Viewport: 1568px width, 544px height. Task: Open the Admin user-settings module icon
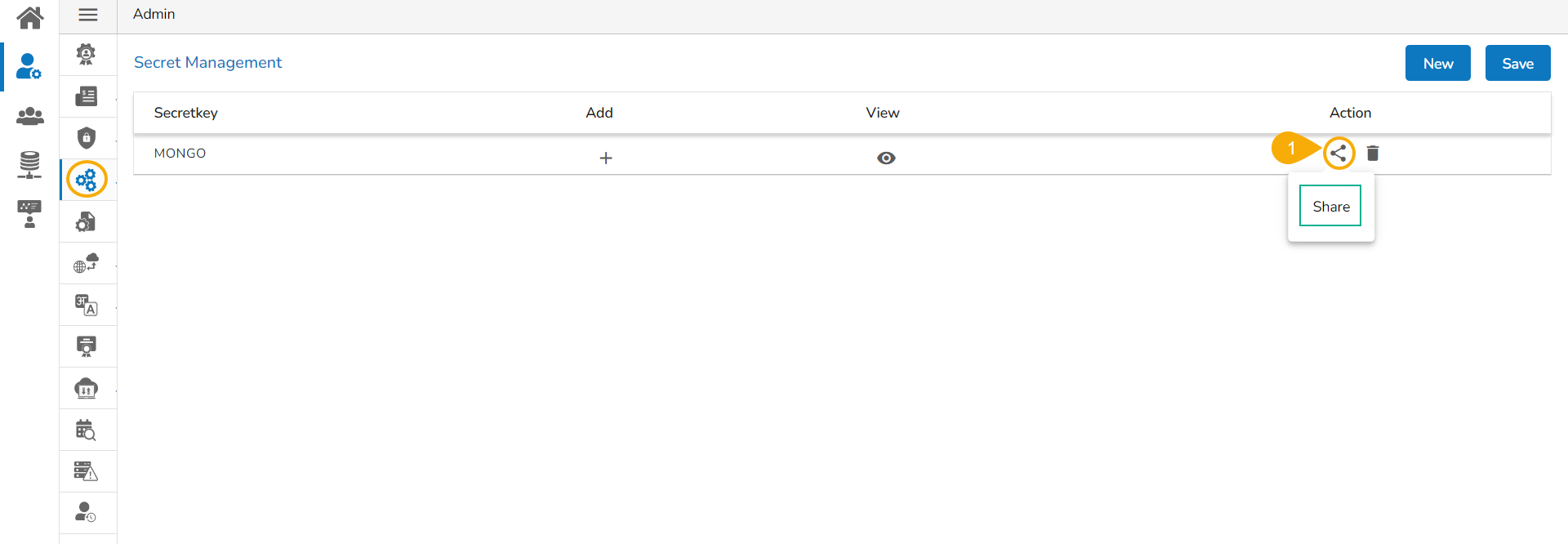[x=29, y=66]
